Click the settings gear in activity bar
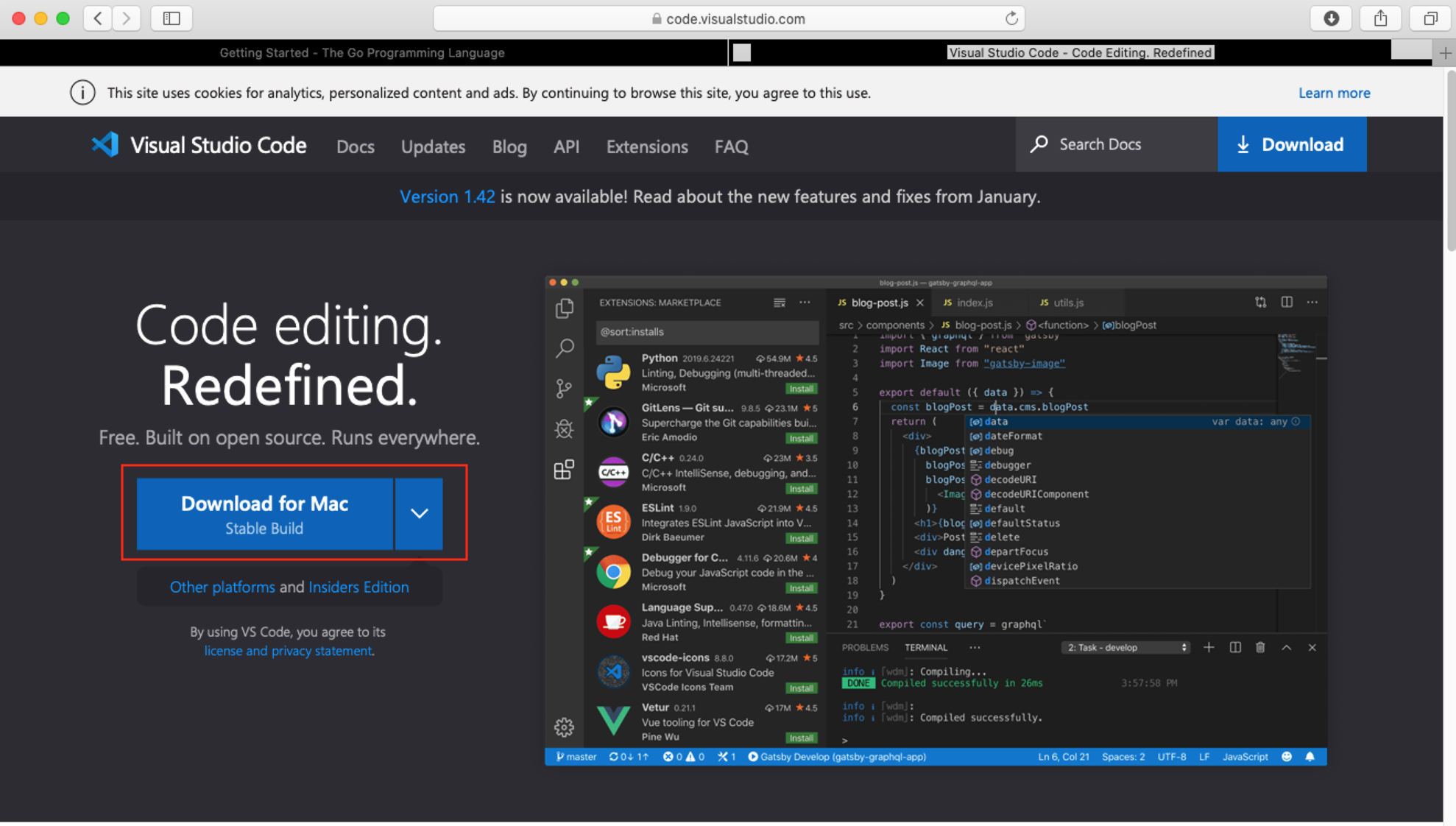 pyautogui.click(x=565, y=727)
